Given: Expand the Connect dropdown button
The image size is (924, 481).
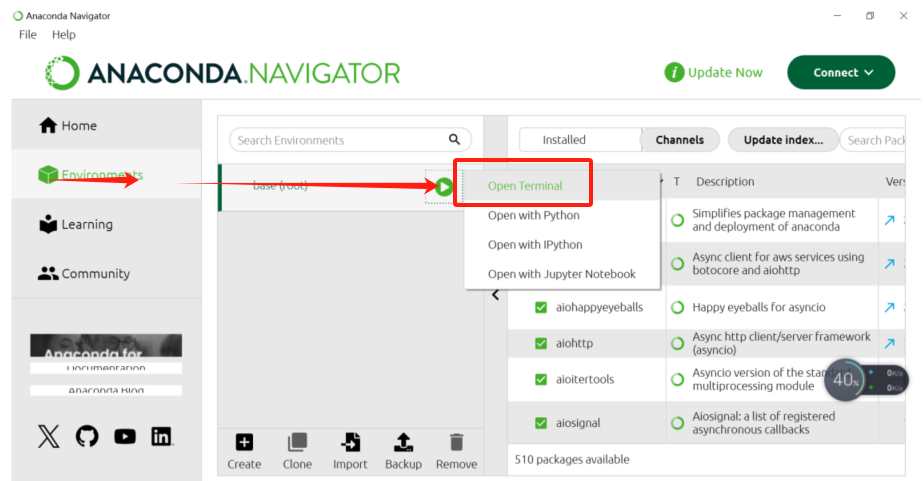Looking at the screenshot, I should pos(841,73).
